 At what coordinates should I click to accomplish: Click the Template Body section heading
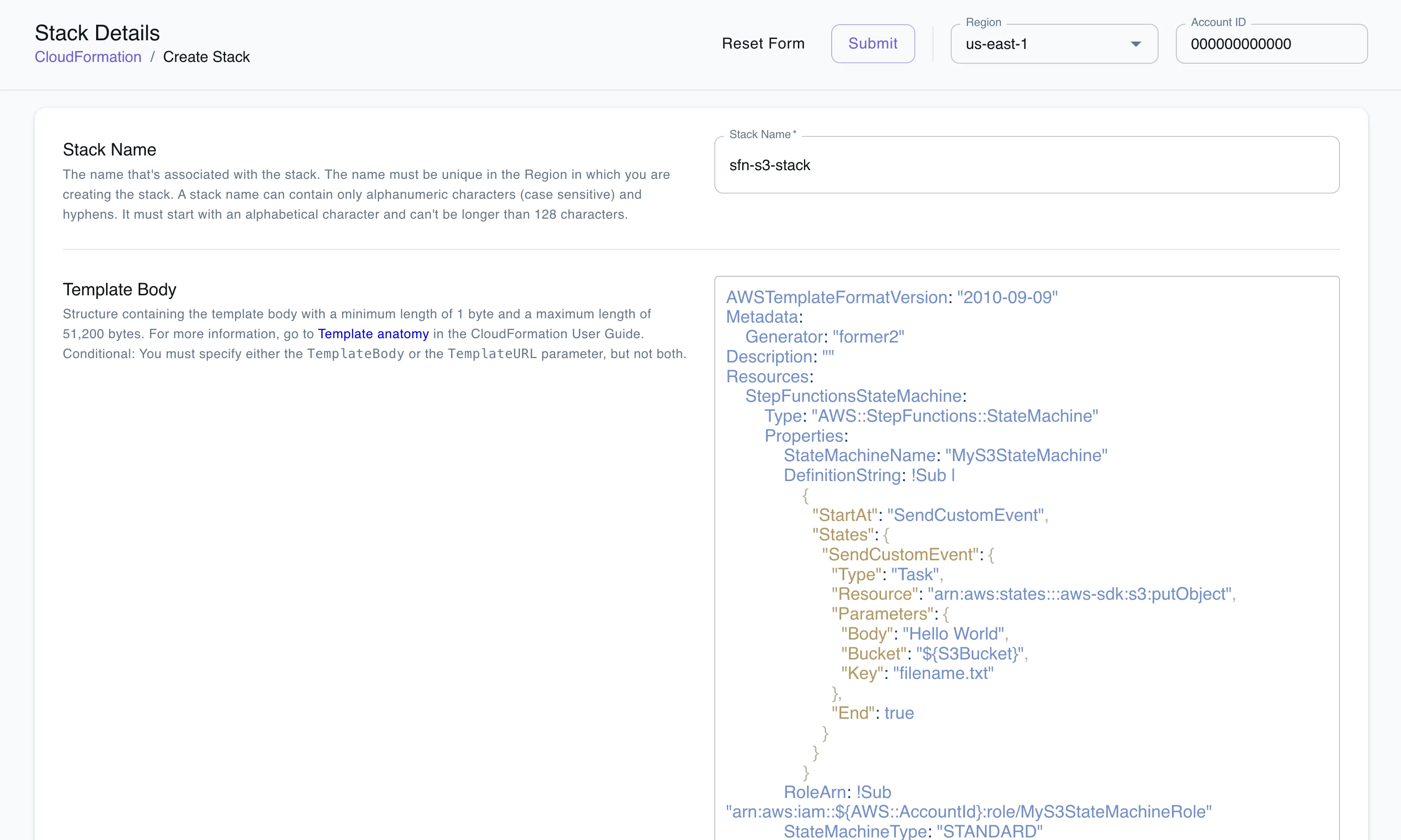(x=119, y=289)
